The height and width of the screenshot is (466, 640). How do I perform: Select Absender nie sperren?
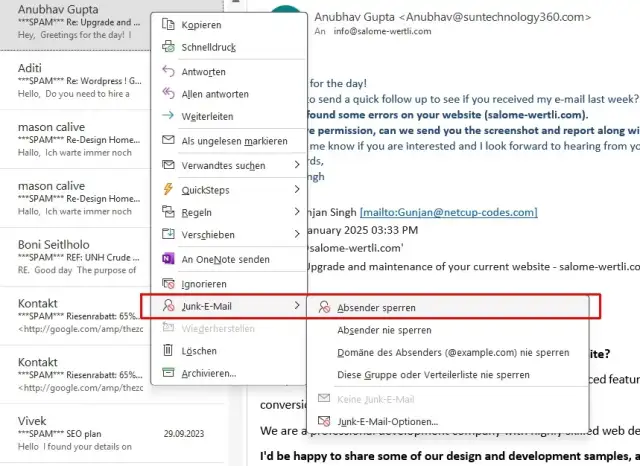448,330
